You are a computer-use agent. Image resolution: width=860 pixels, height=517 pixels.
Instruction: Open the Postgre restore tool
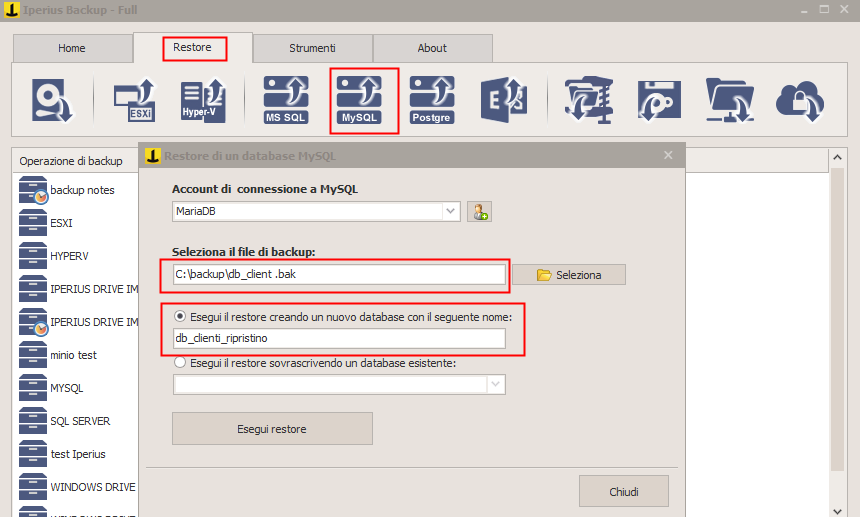pos(432,100)
